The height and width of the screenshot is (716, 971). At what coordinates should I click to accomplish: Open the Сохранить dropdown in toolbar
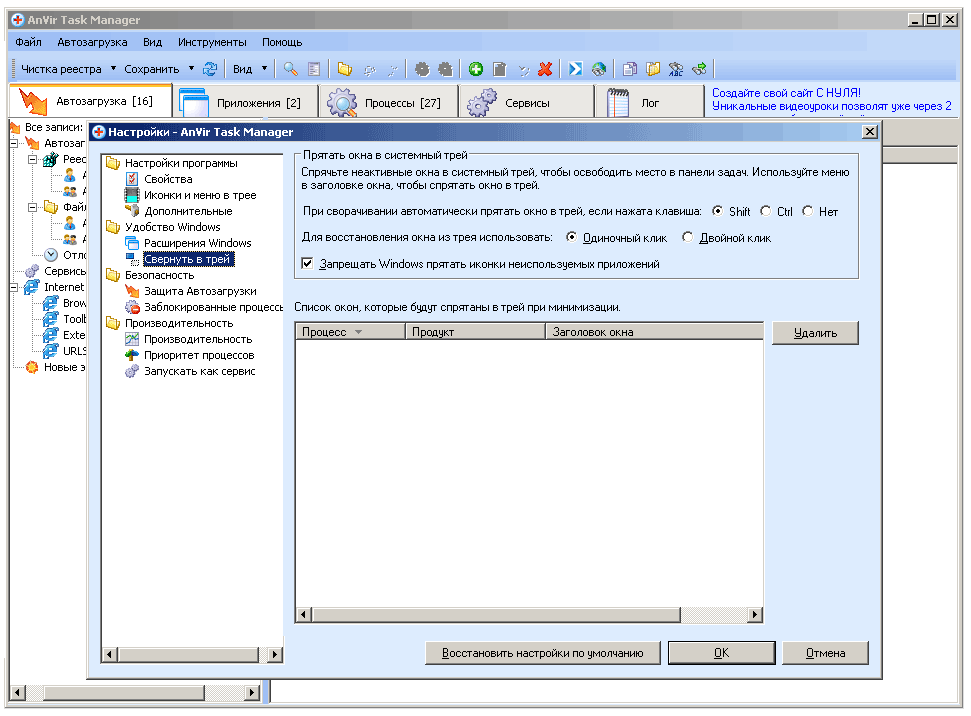tap(158, 69)
